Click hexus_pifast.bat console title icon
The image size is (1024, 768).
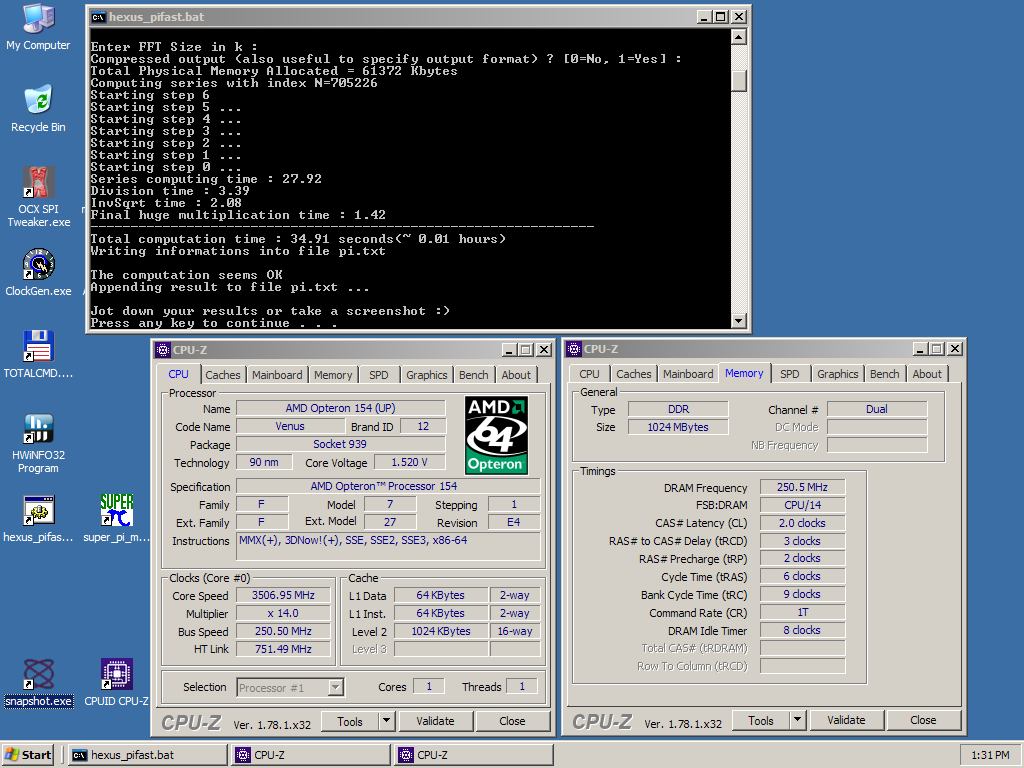98,17
